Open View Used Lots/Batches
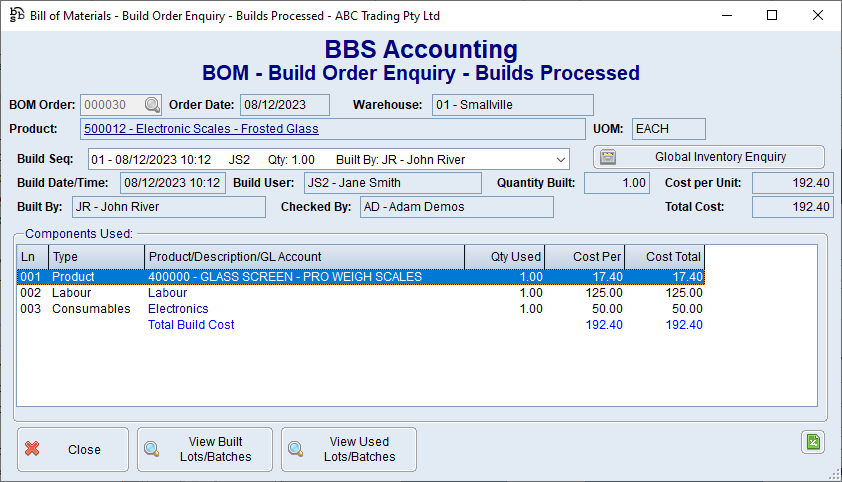This screenshot has height=482, width=842. (x=348, y=449)
